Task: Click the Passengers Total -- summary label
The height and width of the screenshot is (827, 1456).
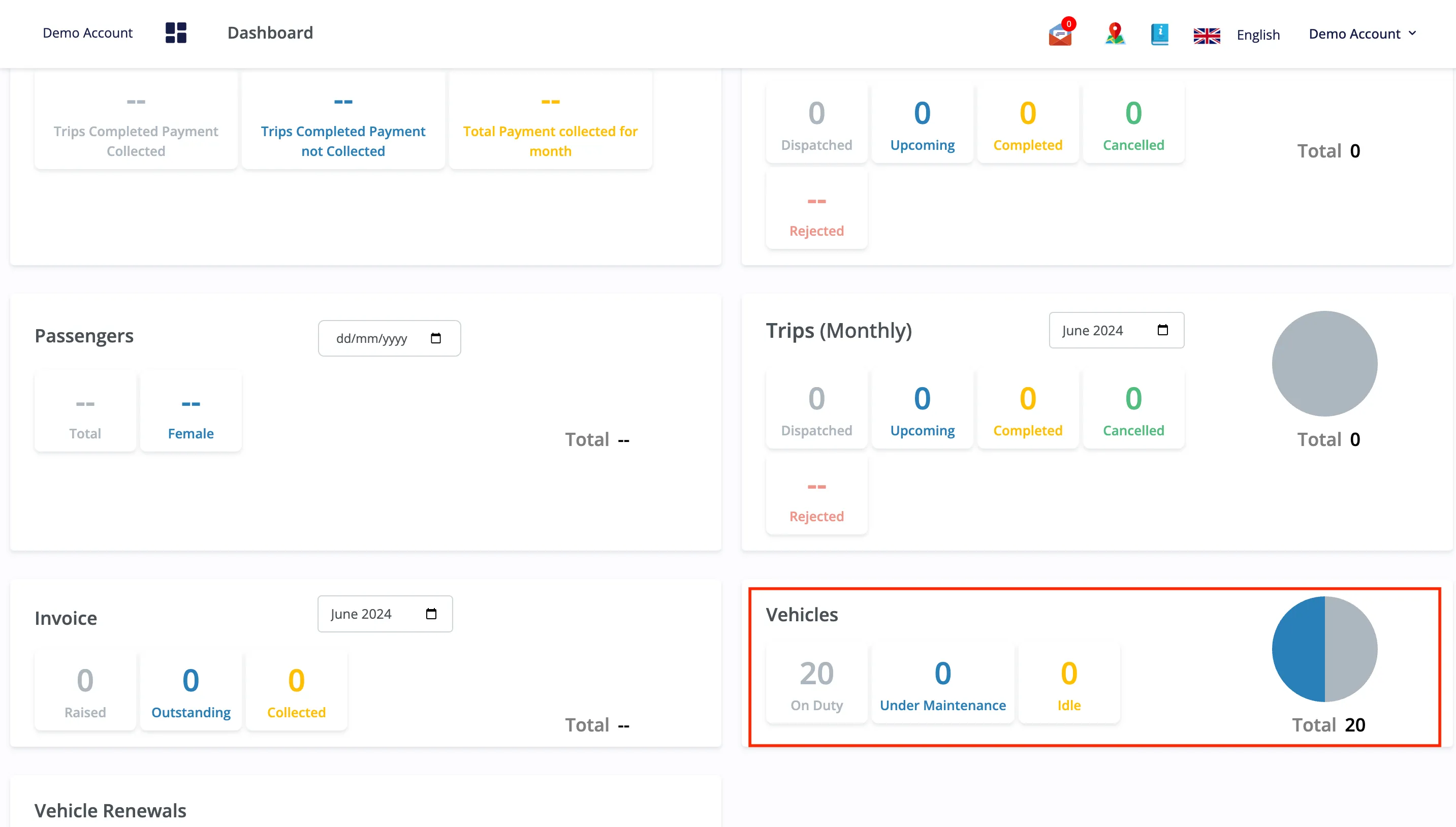Action: (x=597, y=439)
